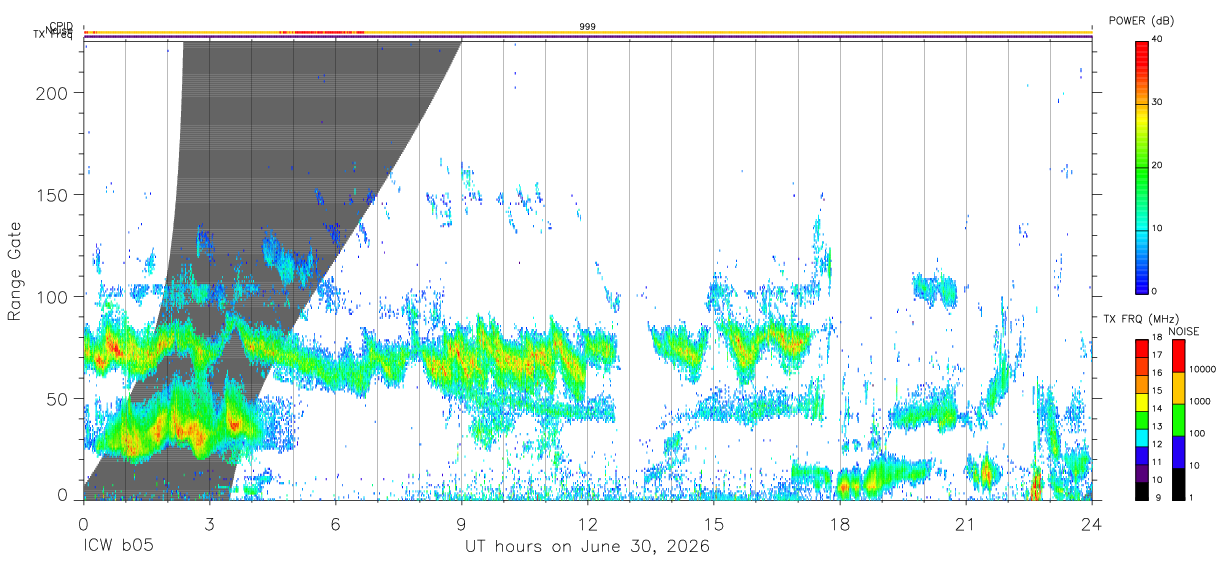Click the 12 tick label on the UT hours axis
The height and width of the screenshot is (567, 1228).
(587, 524)
